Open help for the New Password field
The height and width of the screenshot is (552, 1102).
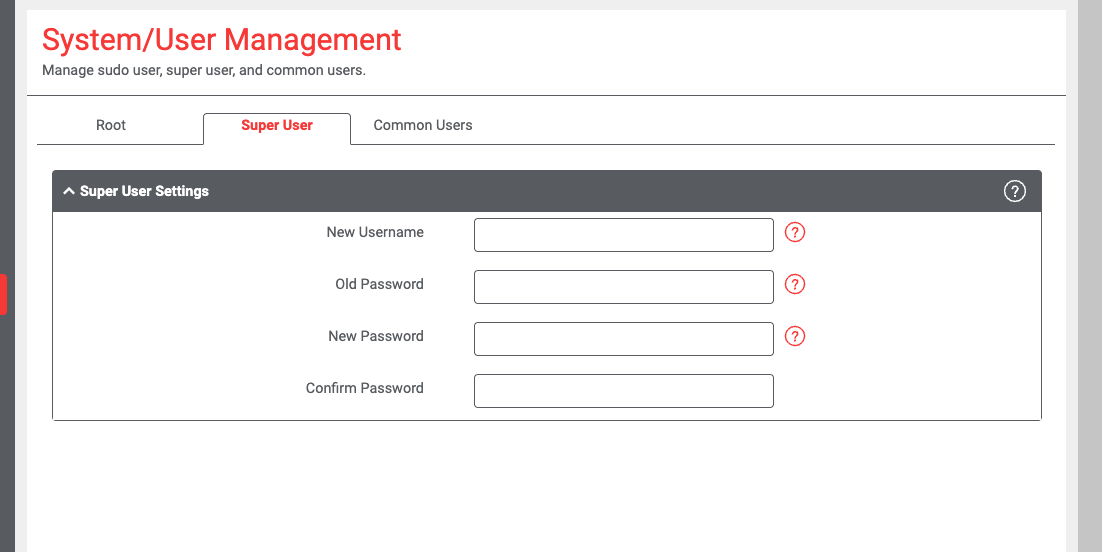(795, 337)
